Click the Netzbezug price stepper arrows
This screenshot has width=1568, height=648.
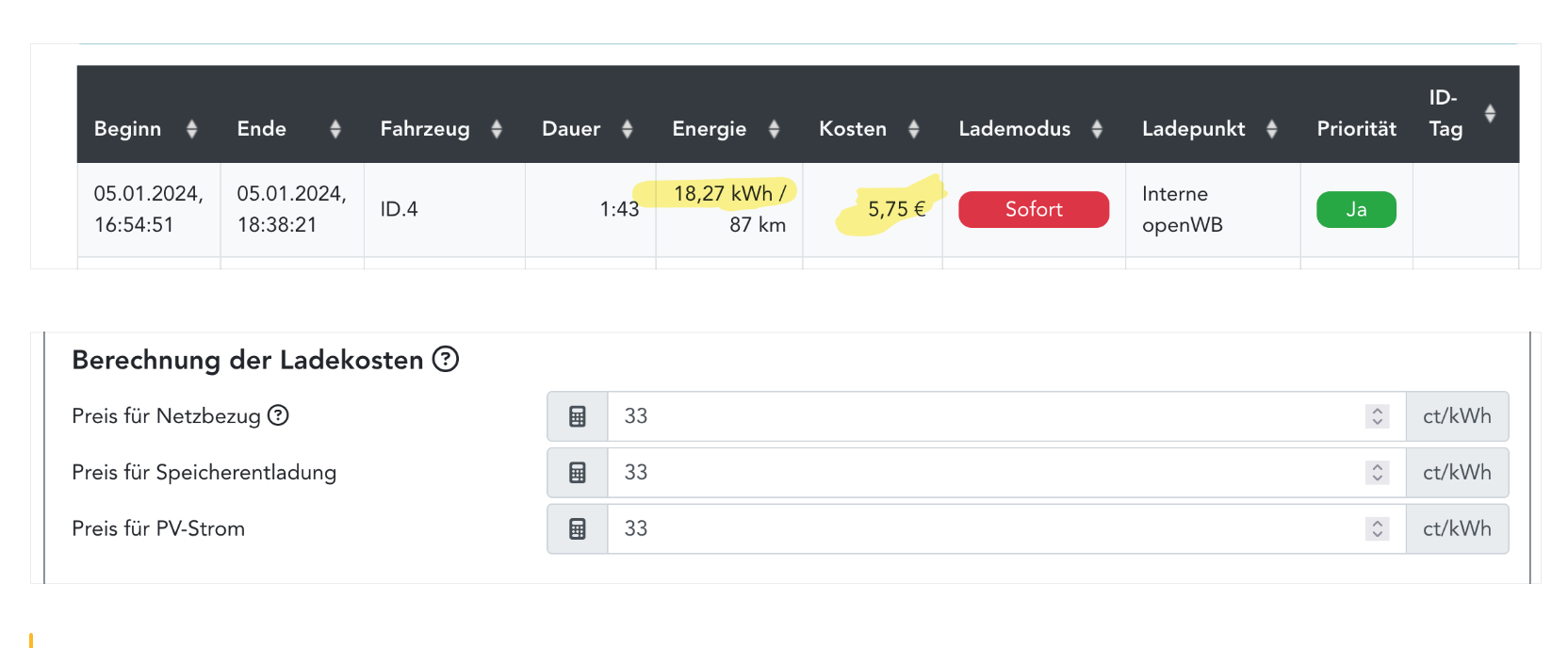(1378, 416)
